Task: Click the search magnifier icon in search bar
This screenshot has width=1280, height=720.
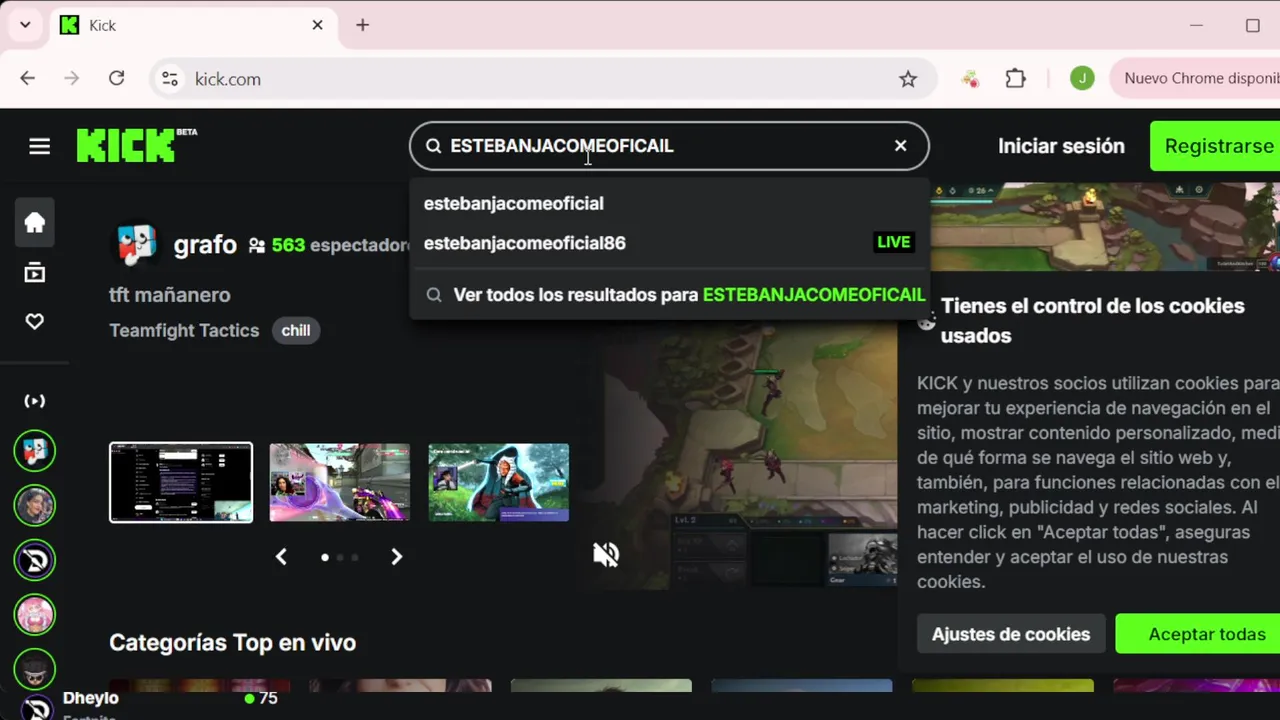Action: tap(434, 146)
